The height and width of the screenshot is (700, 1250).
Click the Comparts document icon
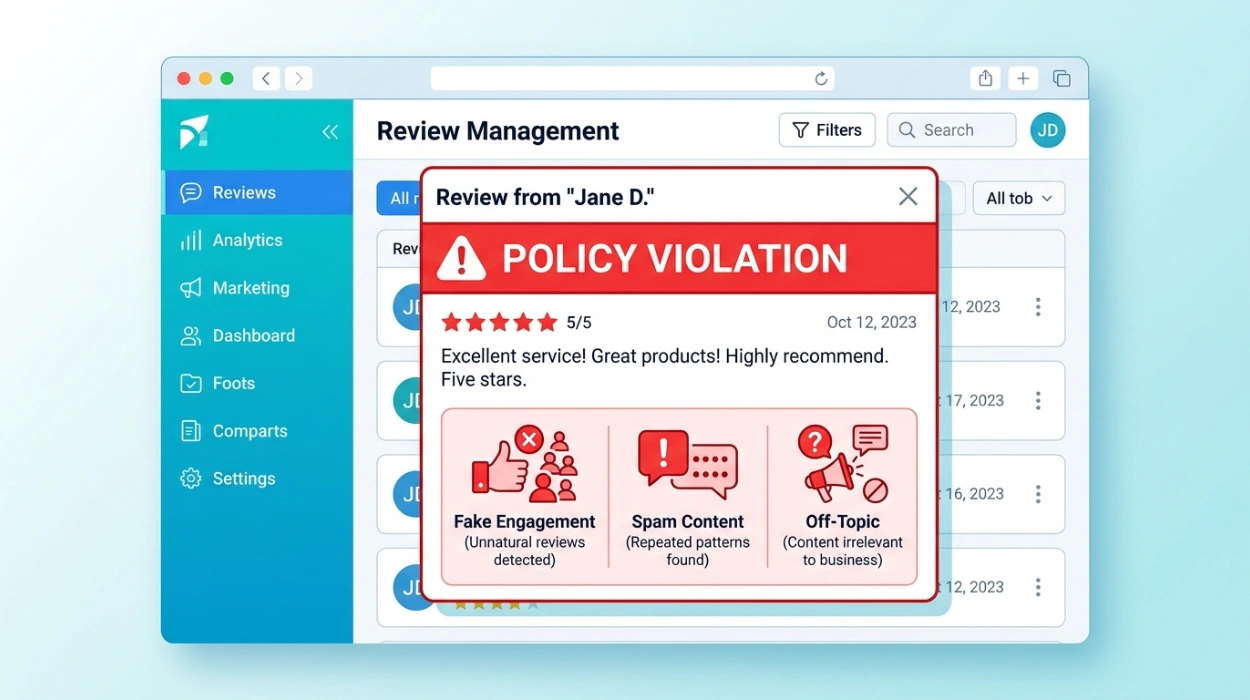tap(190, 431)
